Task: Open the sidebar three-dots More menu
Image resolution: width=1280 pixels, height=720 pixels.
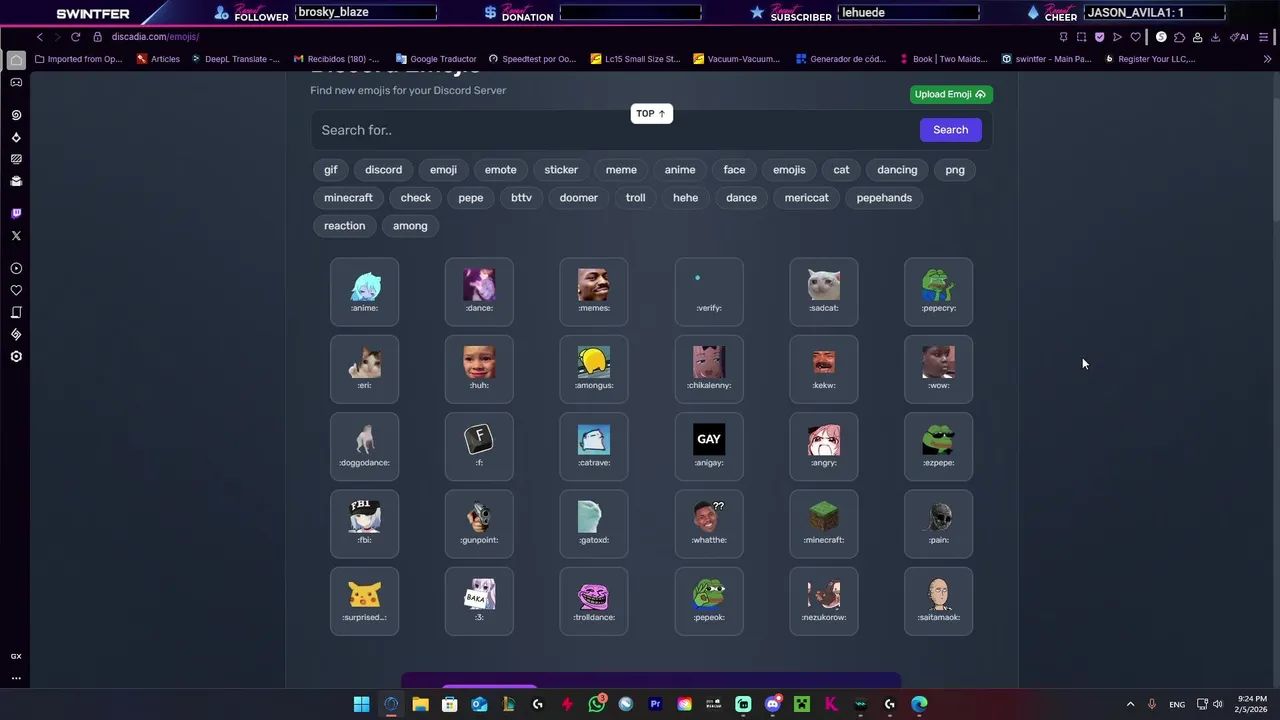Action: 16,678
